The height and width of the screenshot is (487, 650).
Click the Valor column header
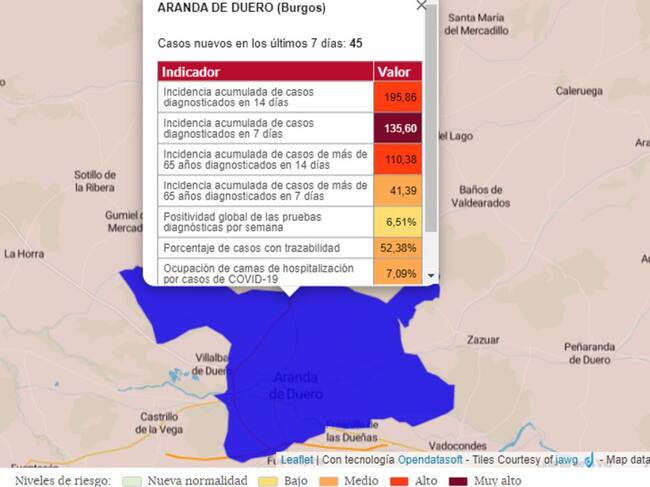[398, 72]
